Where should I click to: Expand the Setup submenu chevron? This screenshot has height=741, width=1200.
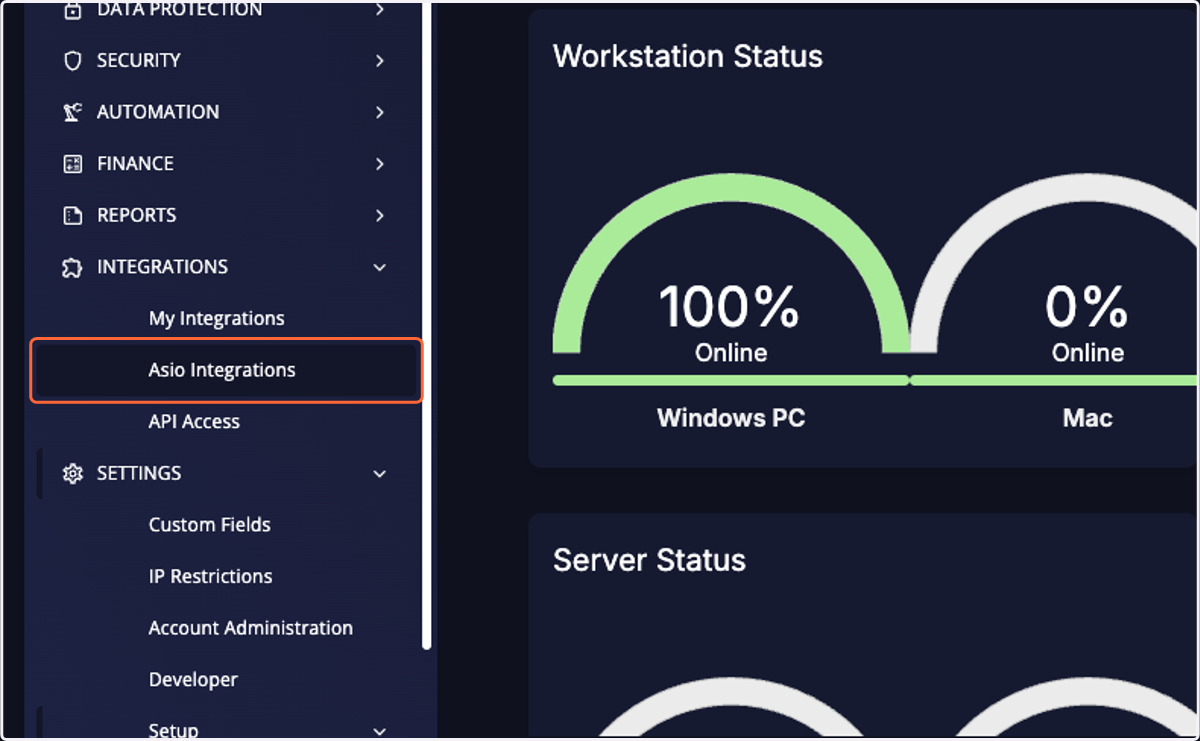[x=380, y=731]
